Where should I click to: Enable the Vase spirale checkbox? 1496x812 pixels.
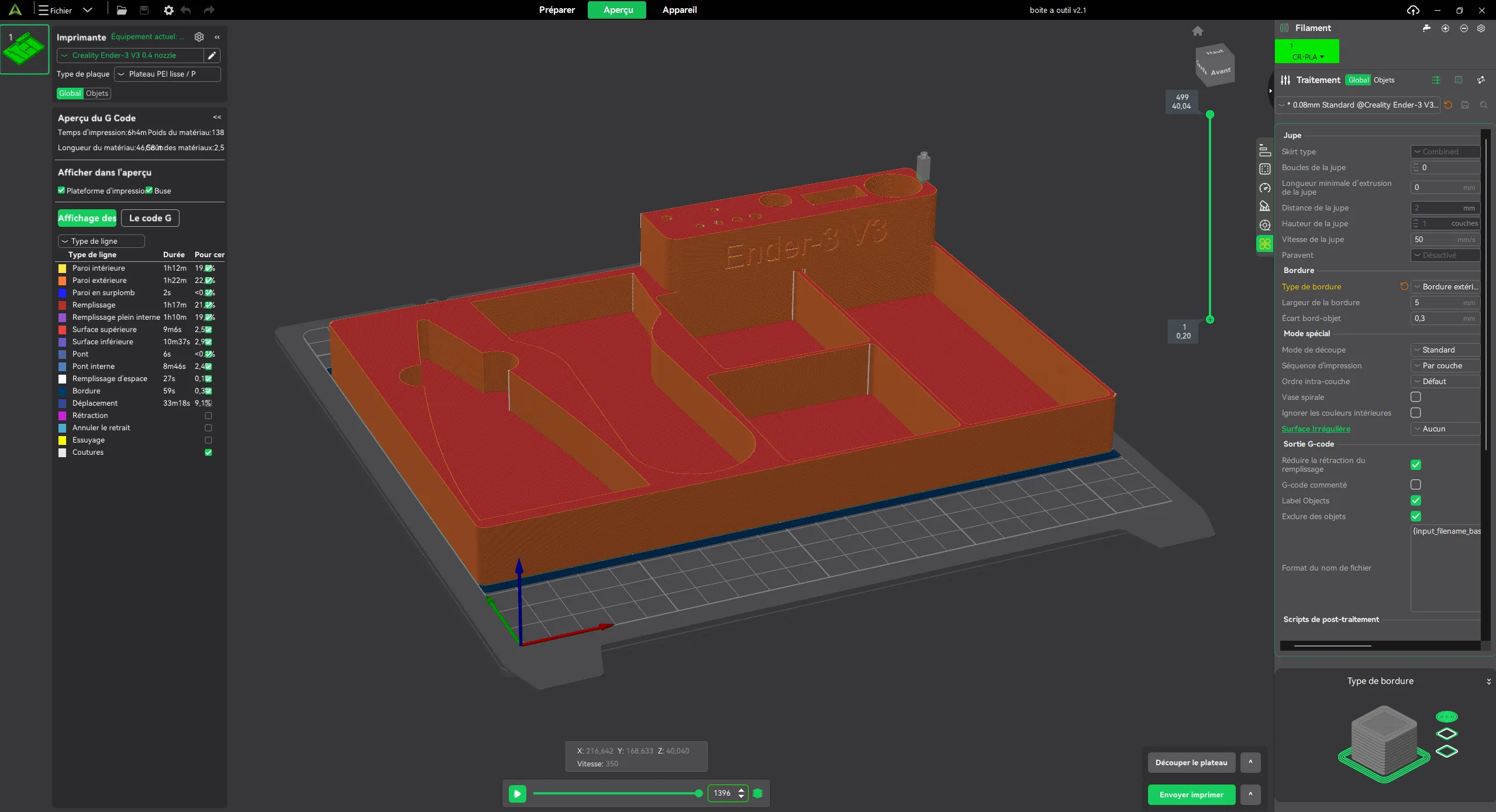tap(1416, 397)
